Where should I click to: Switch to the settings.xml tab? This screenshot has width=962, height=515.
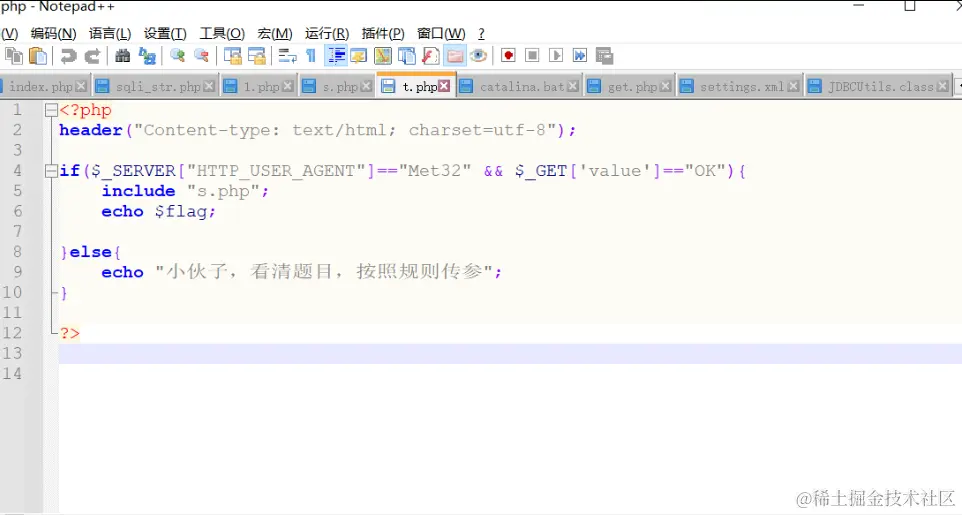point(742,87)
